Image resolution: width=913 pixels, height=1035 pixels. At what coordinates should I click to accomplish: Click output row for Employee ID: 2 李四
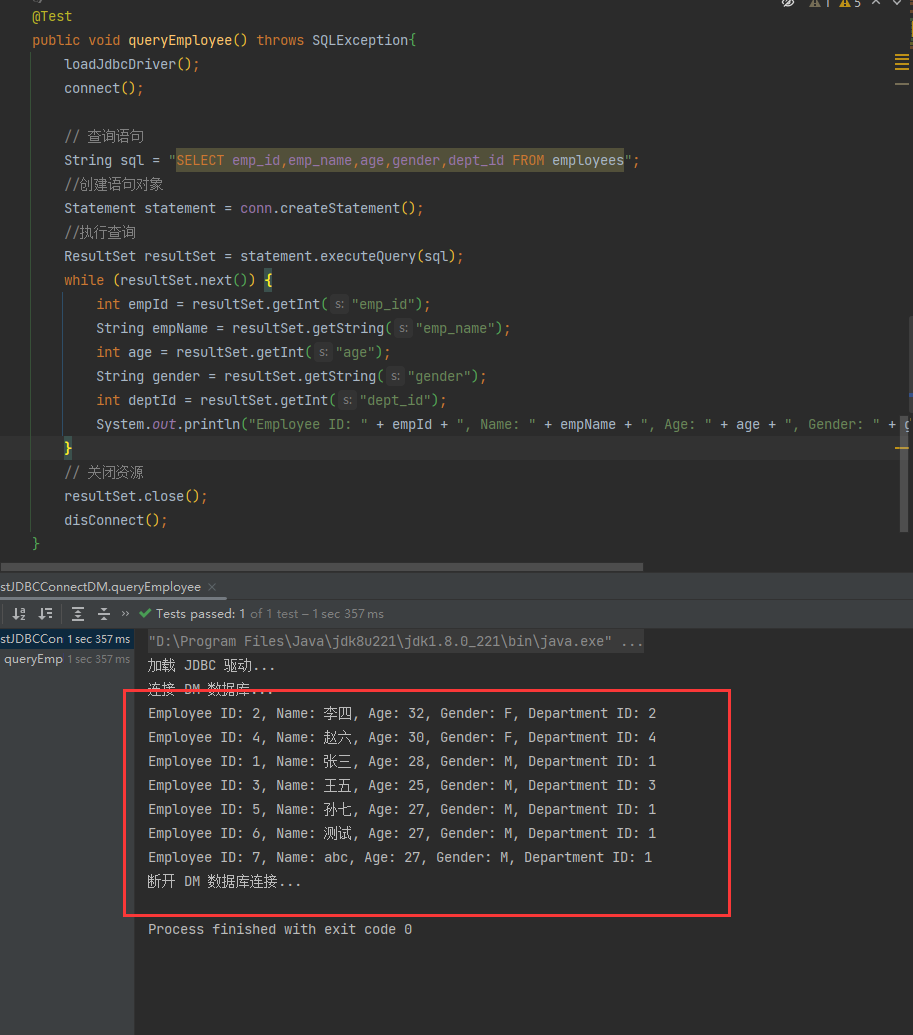[x=402, y=714]
